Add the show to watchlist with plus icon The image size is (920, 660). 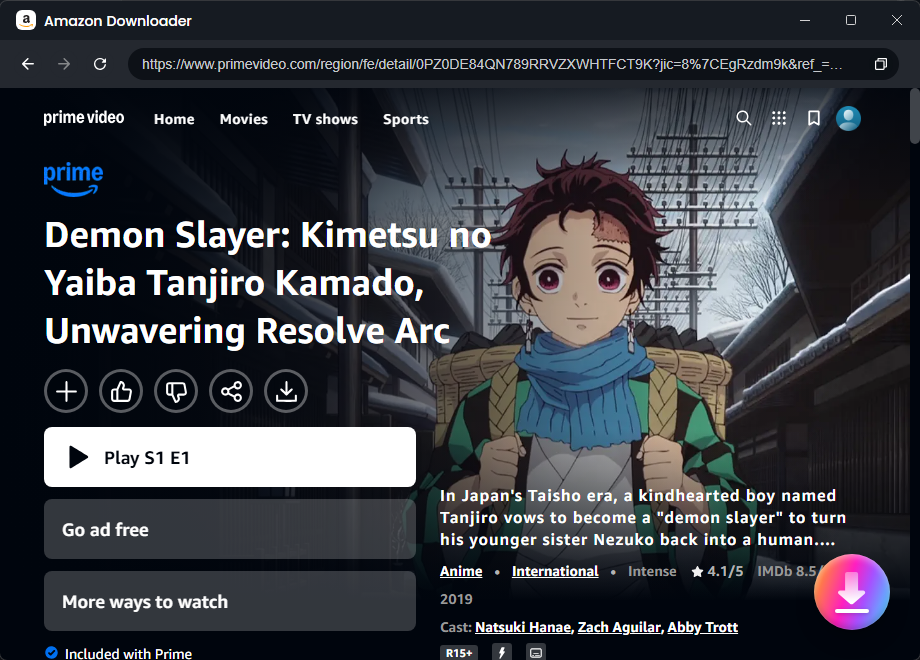click(66, 391)
